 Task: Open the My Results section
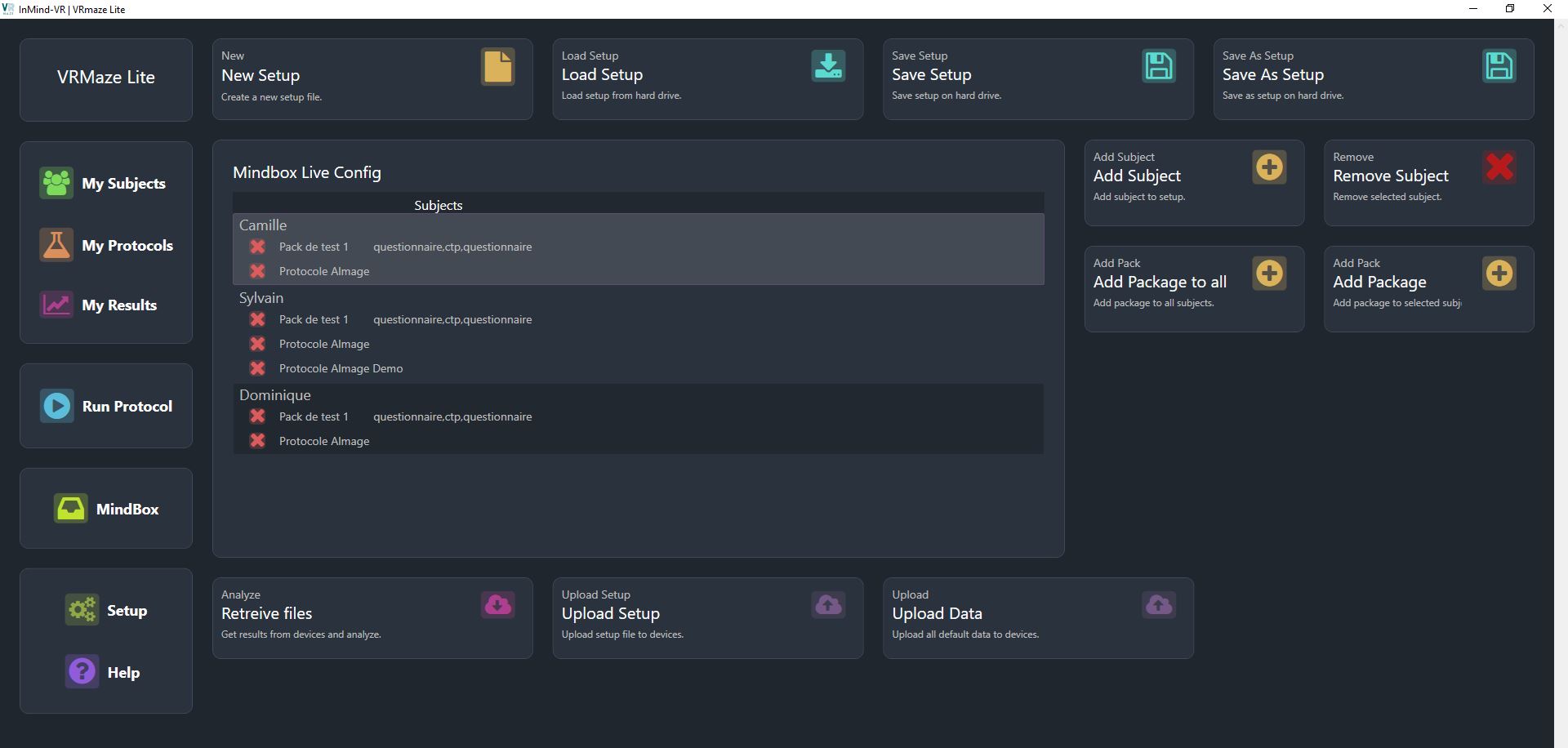(119, 305)
